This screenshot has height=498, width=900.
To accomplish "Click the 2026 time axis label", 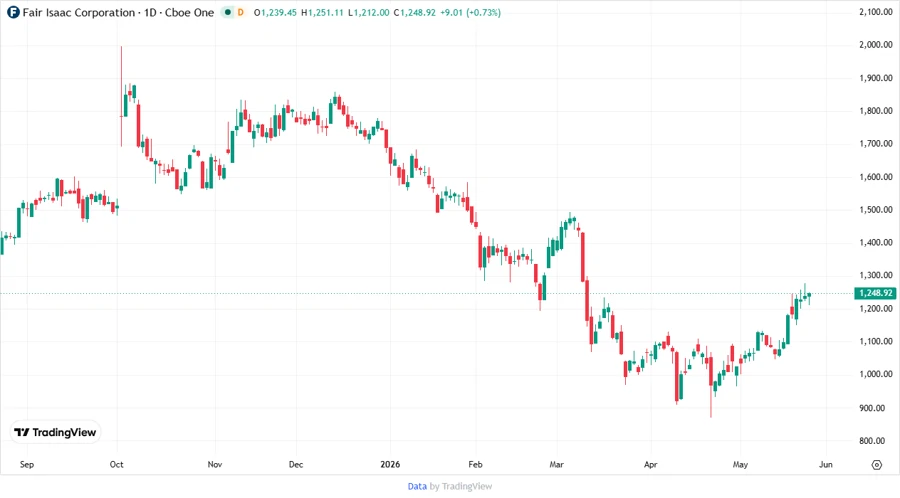I will coord(390,464).
